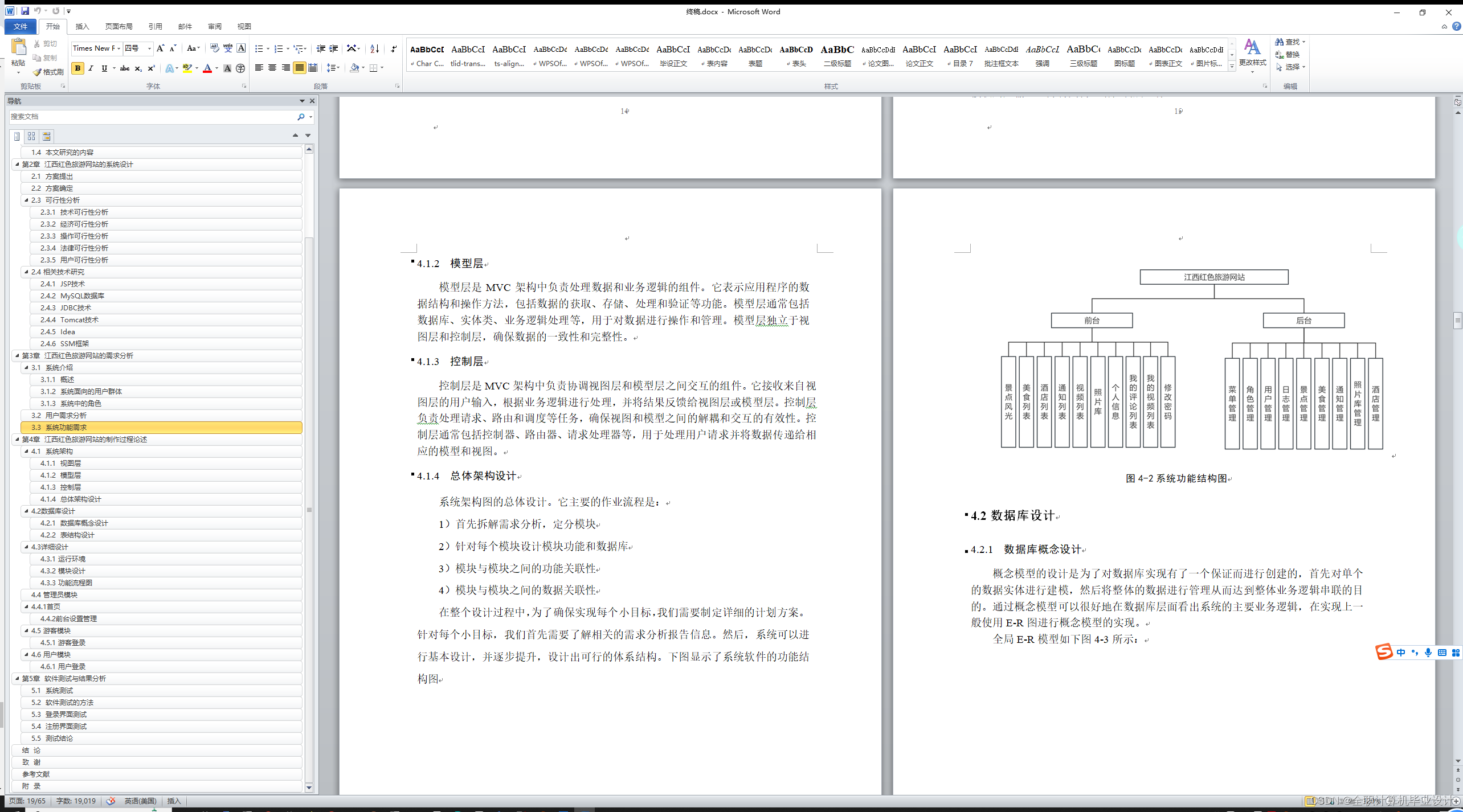Click the Increase Indent icon
Image resolution: width=1463 pixels, height=812 pixels.
(334, 49)
